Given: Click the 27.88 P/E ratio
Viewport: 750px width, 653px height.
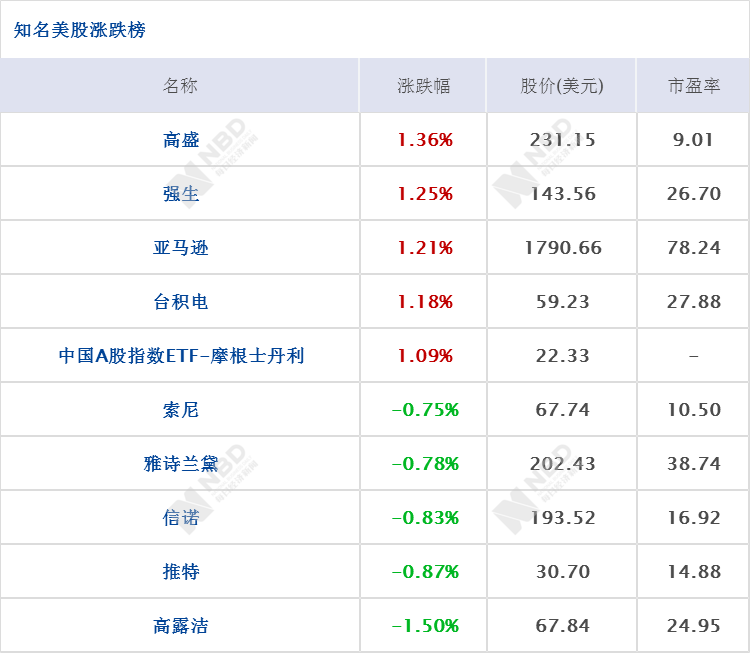Looking at the screenshot, I should (694, 302).
